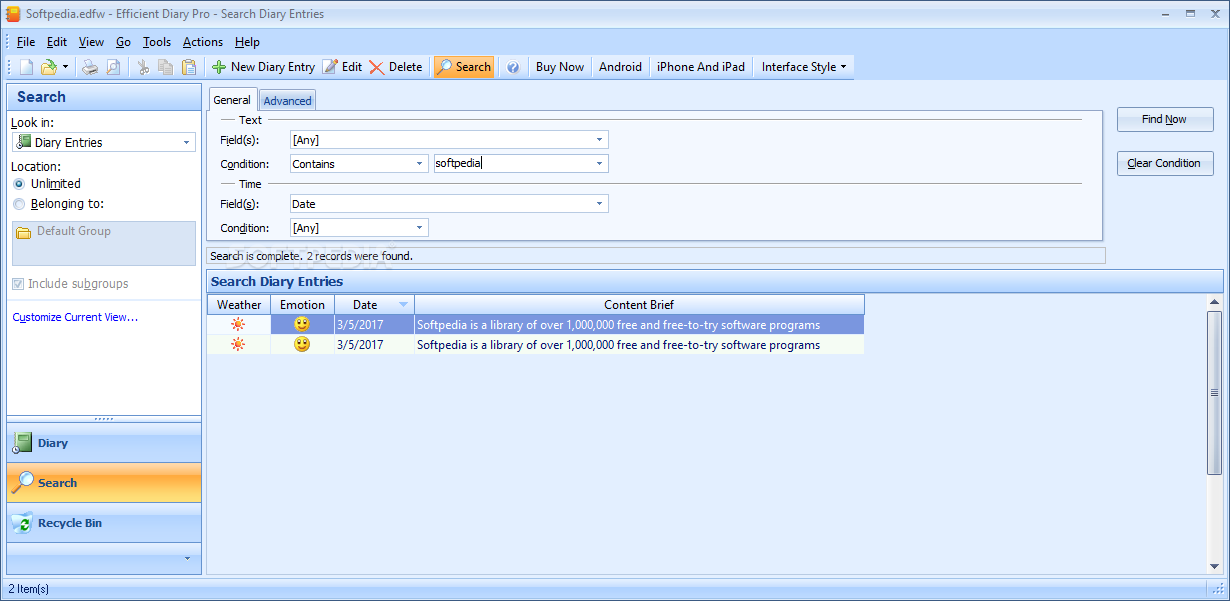Open the Recycle Bin navigation pane

(x=104, y=523)
